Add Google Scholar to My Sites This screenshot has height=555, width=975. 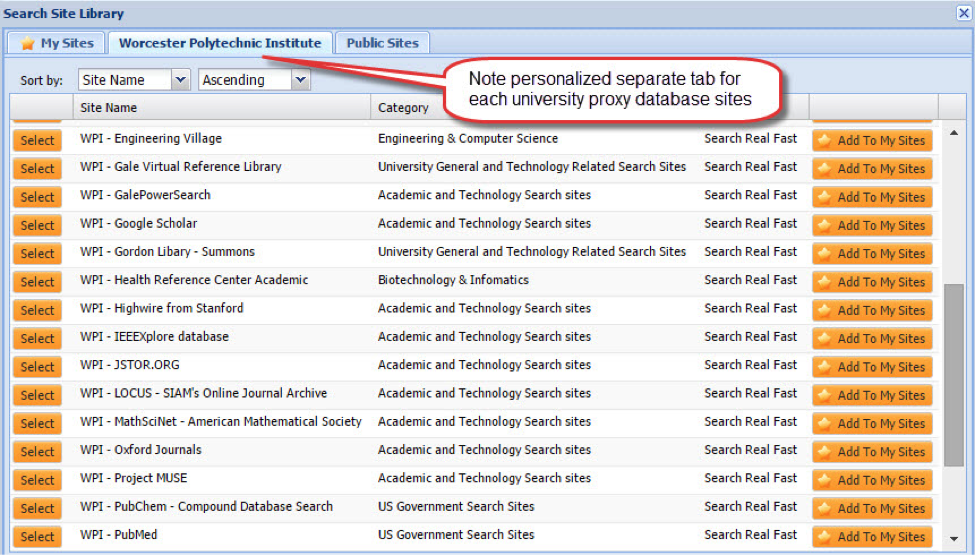click(872, 225)
